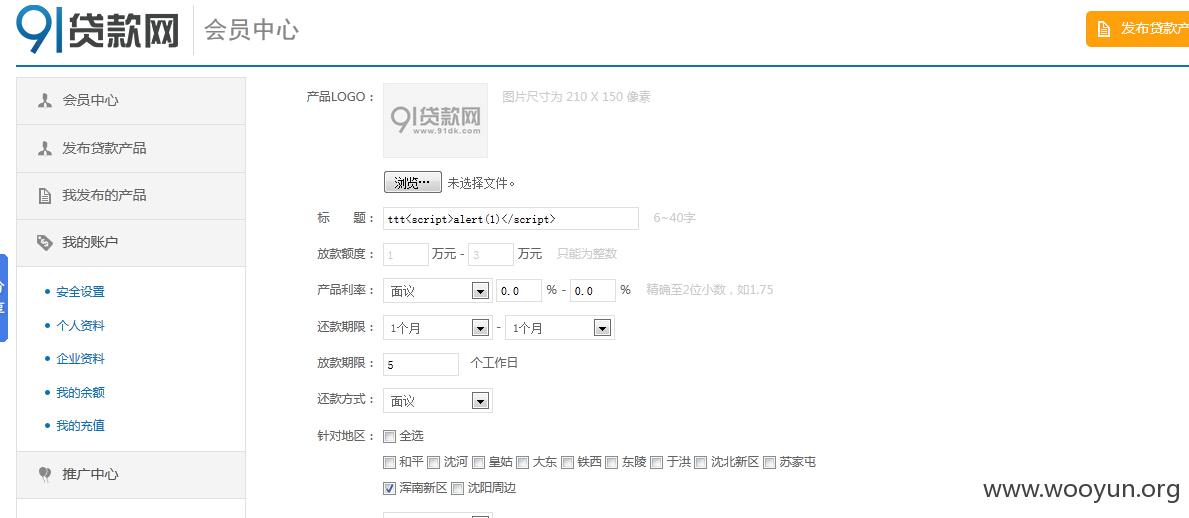Click the person icon beside 发布贷款产品
The height and width of the screenshot is (518, 1189).
45,148
